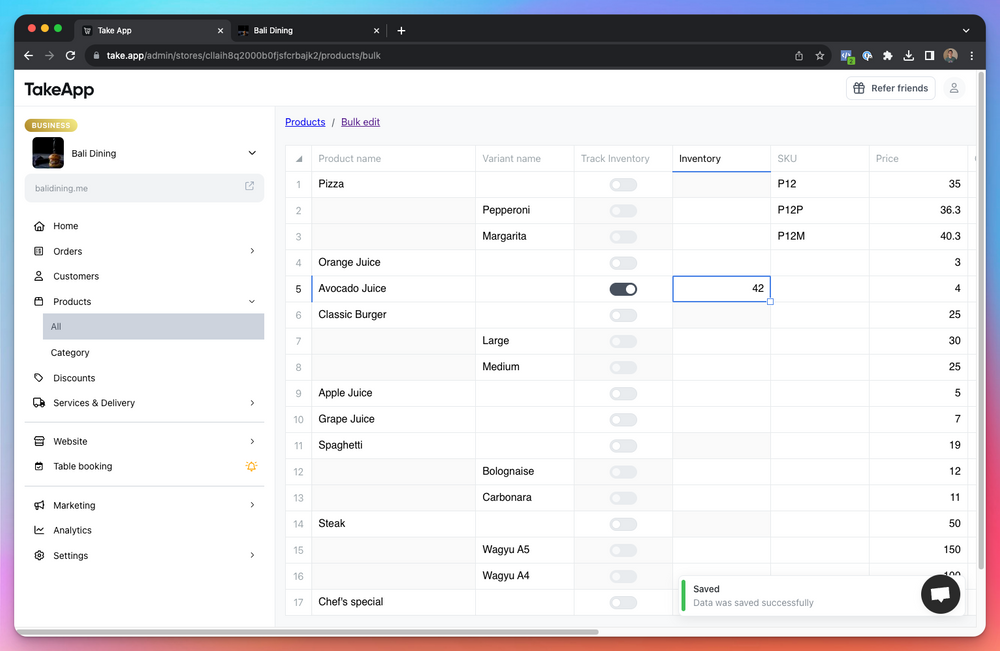Select Category under Products

70,353
